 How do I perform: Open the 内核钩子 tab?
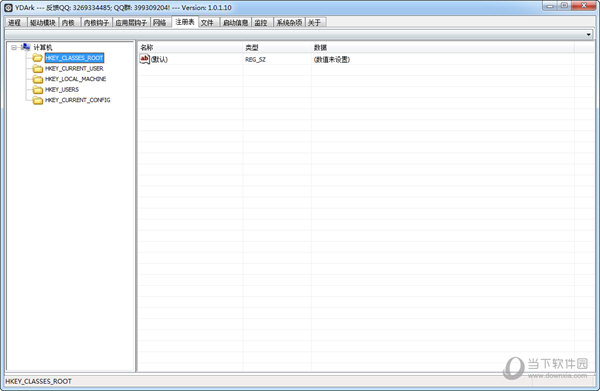coord(96,23)
